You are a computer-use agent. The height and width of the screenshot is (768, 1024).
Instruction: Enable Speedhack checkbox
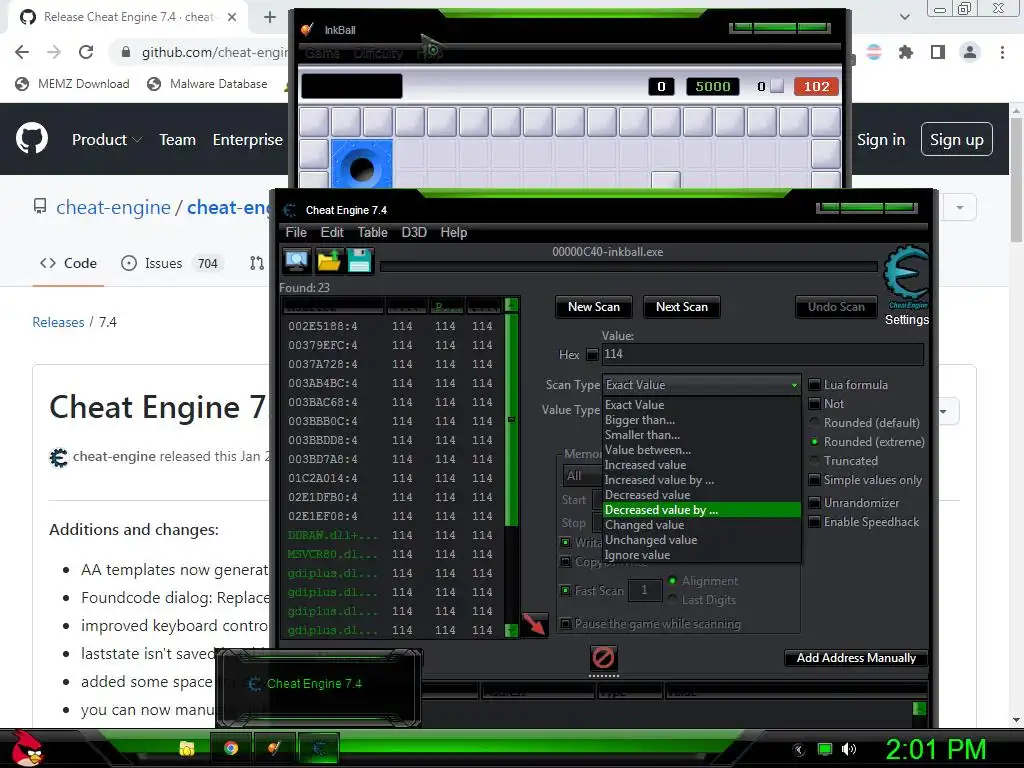coord(814,522)
